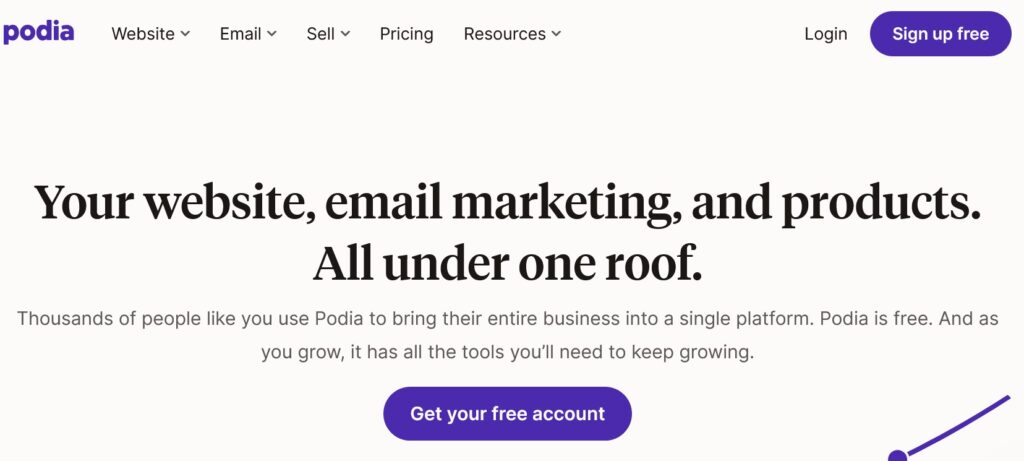Open the Sell menu

tap(328, 34)
